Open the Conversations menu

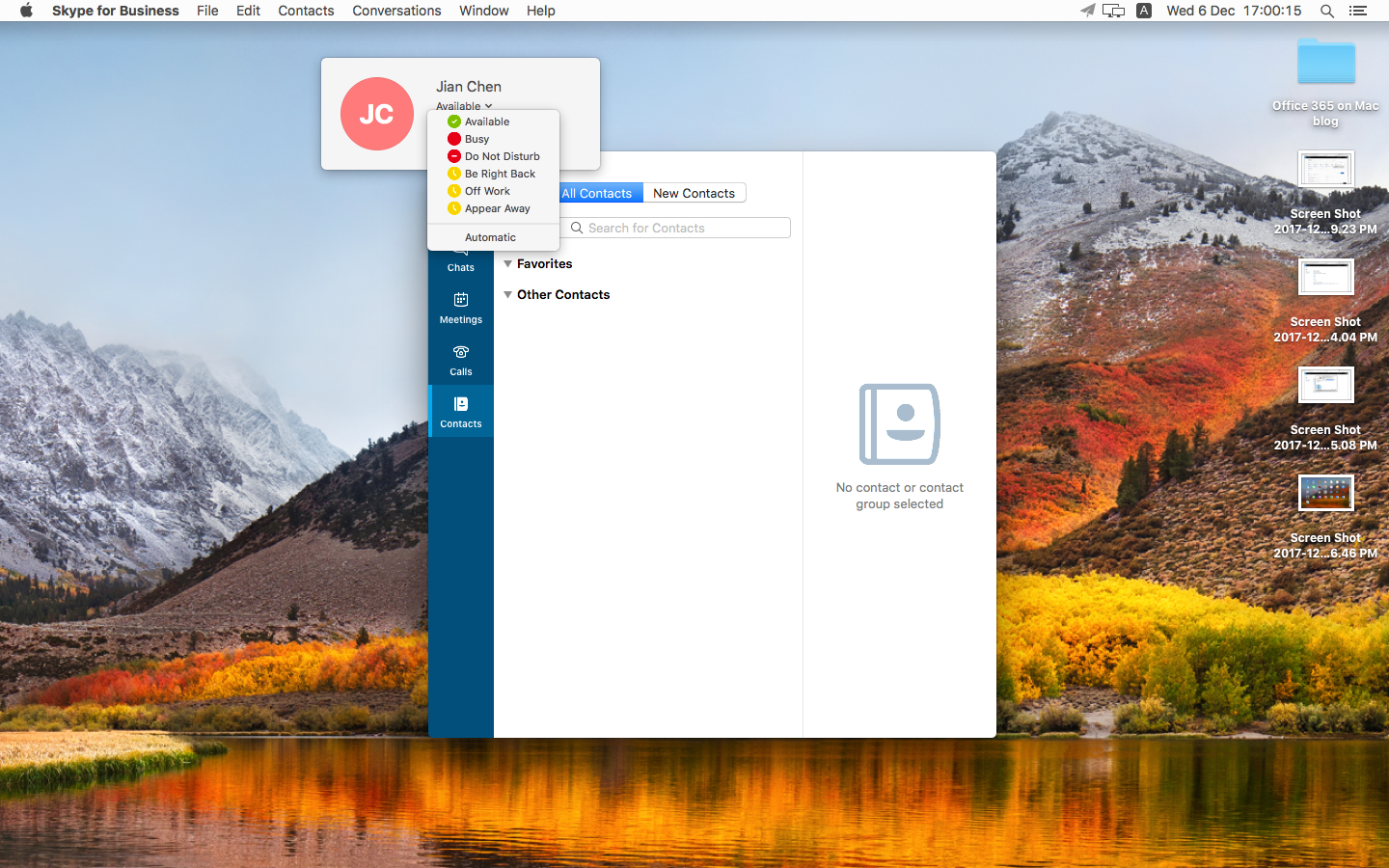click(x=396, y=11)
